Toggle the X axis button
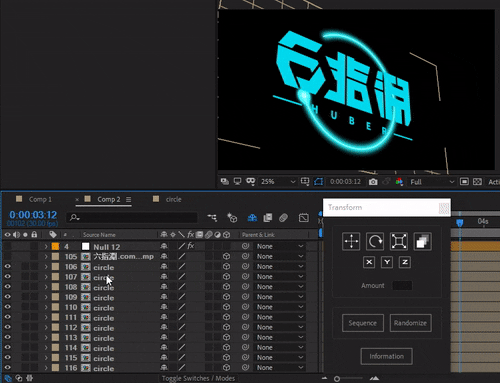Screen dimensions: 500x383 click(x=369, y=262)
